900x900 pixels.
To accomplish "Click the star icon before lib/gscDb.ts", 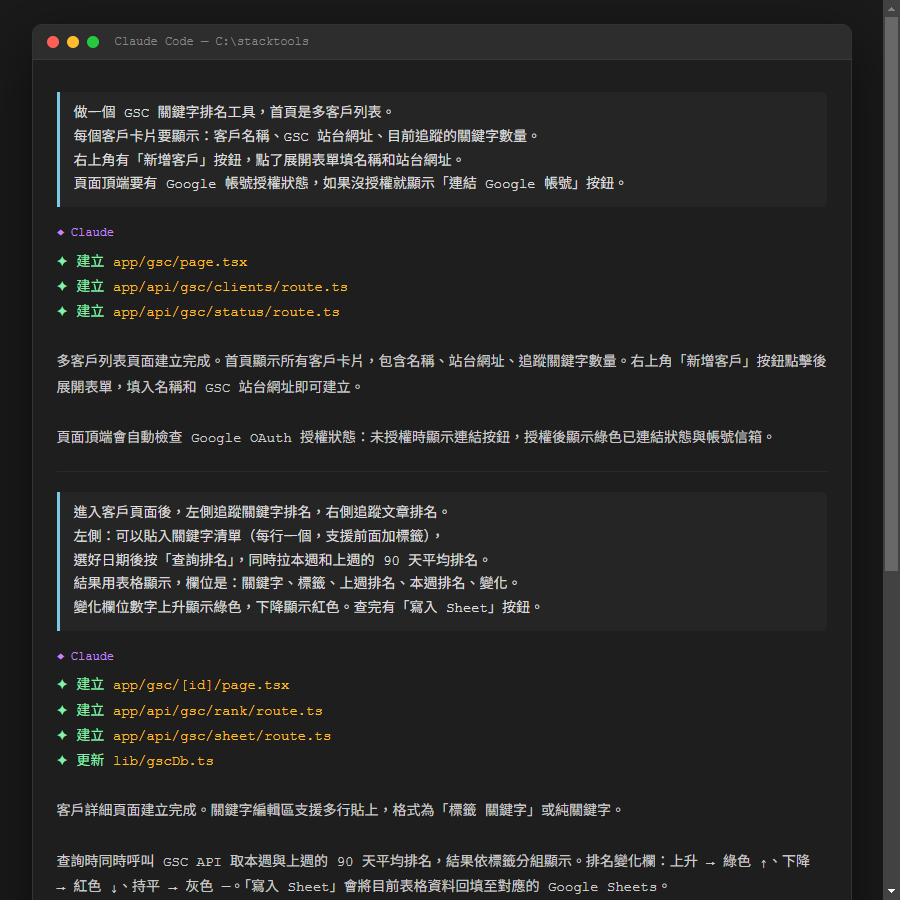I will tap(62, 761).
